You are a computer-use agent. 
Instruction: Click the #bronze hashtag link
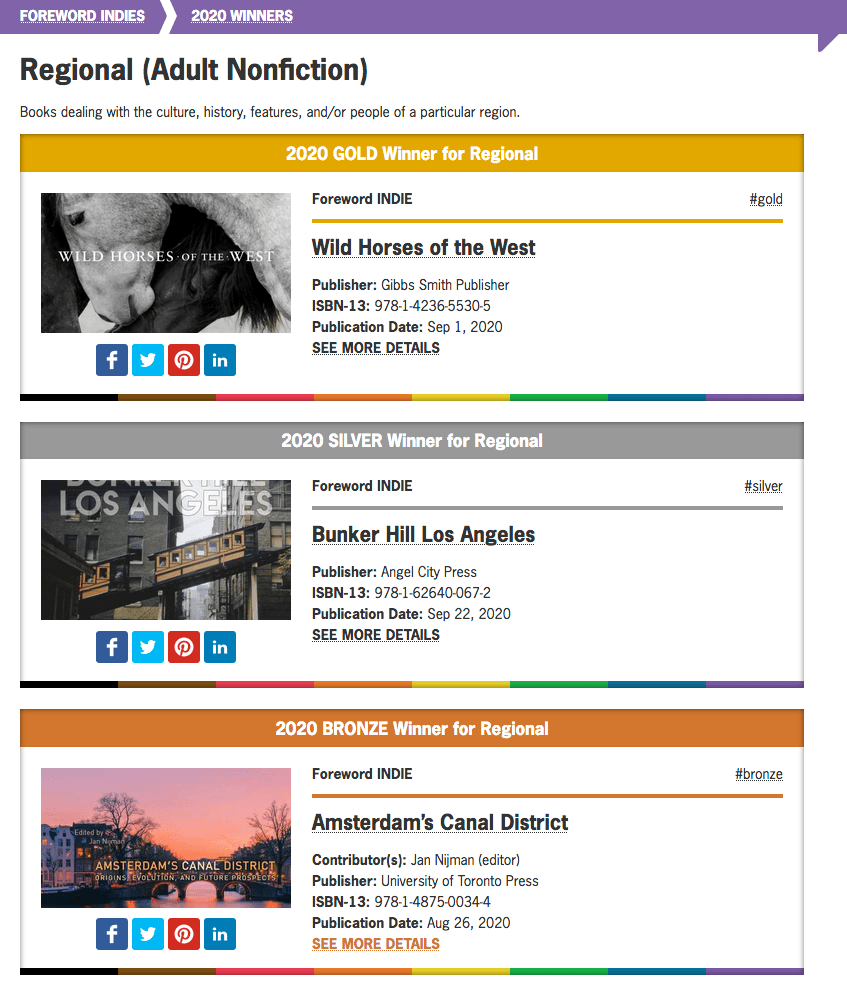758,774
